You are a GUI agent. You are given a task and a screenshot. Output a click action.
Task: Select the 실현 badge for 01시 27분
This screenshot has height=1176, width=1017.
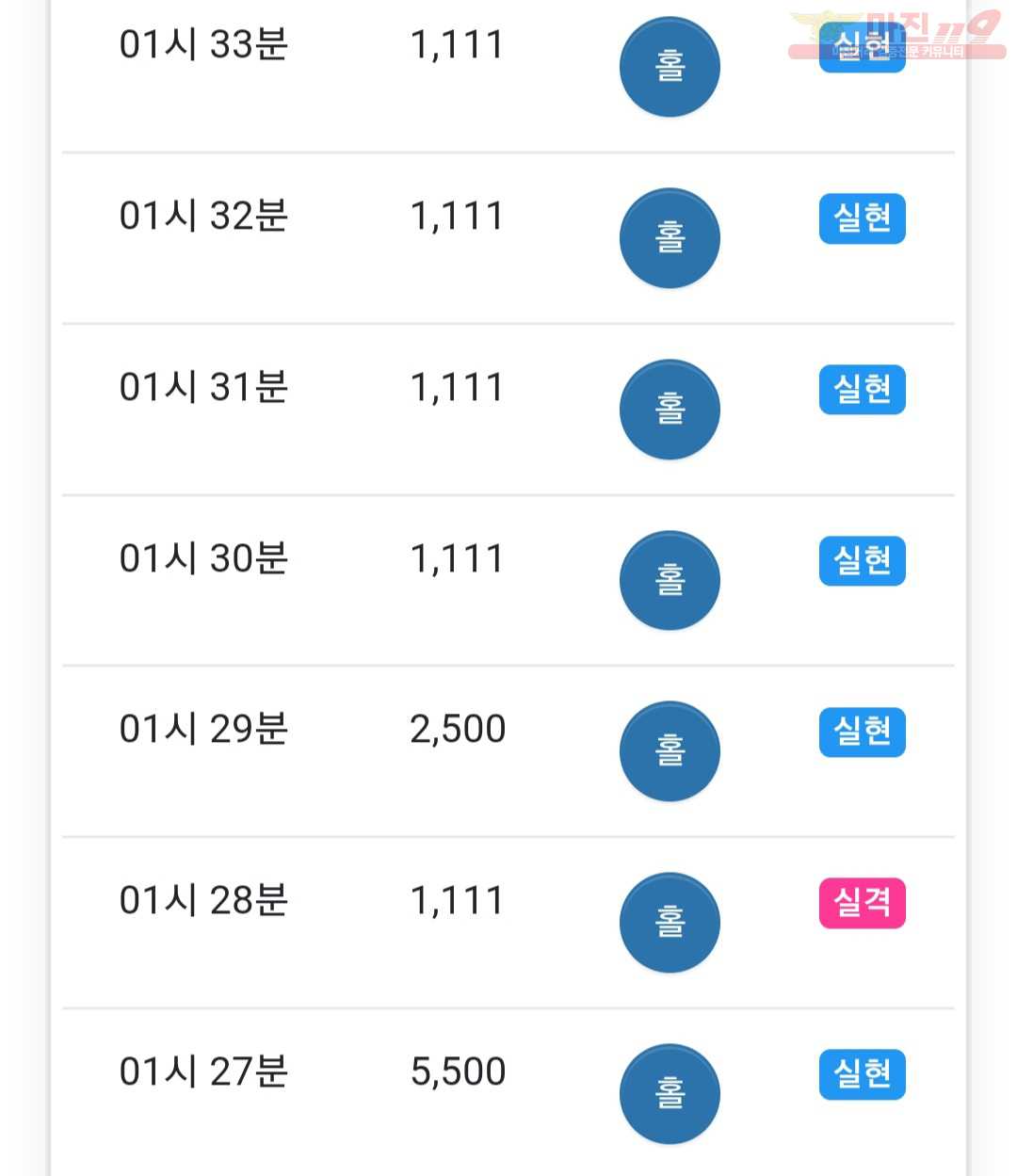point(863,1074)
